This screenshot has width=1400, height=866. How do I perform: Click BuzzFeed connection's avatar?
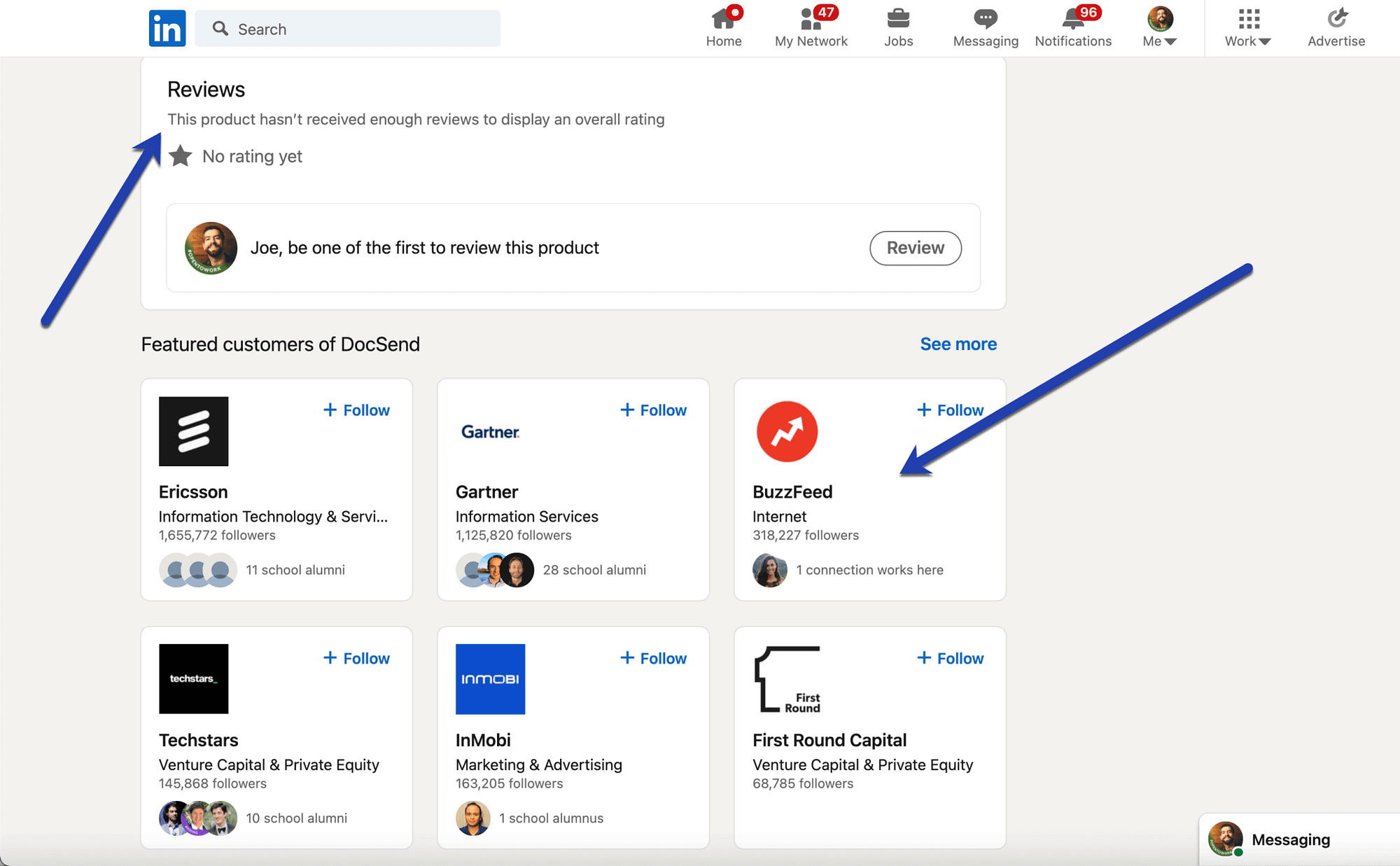point(770,570)
